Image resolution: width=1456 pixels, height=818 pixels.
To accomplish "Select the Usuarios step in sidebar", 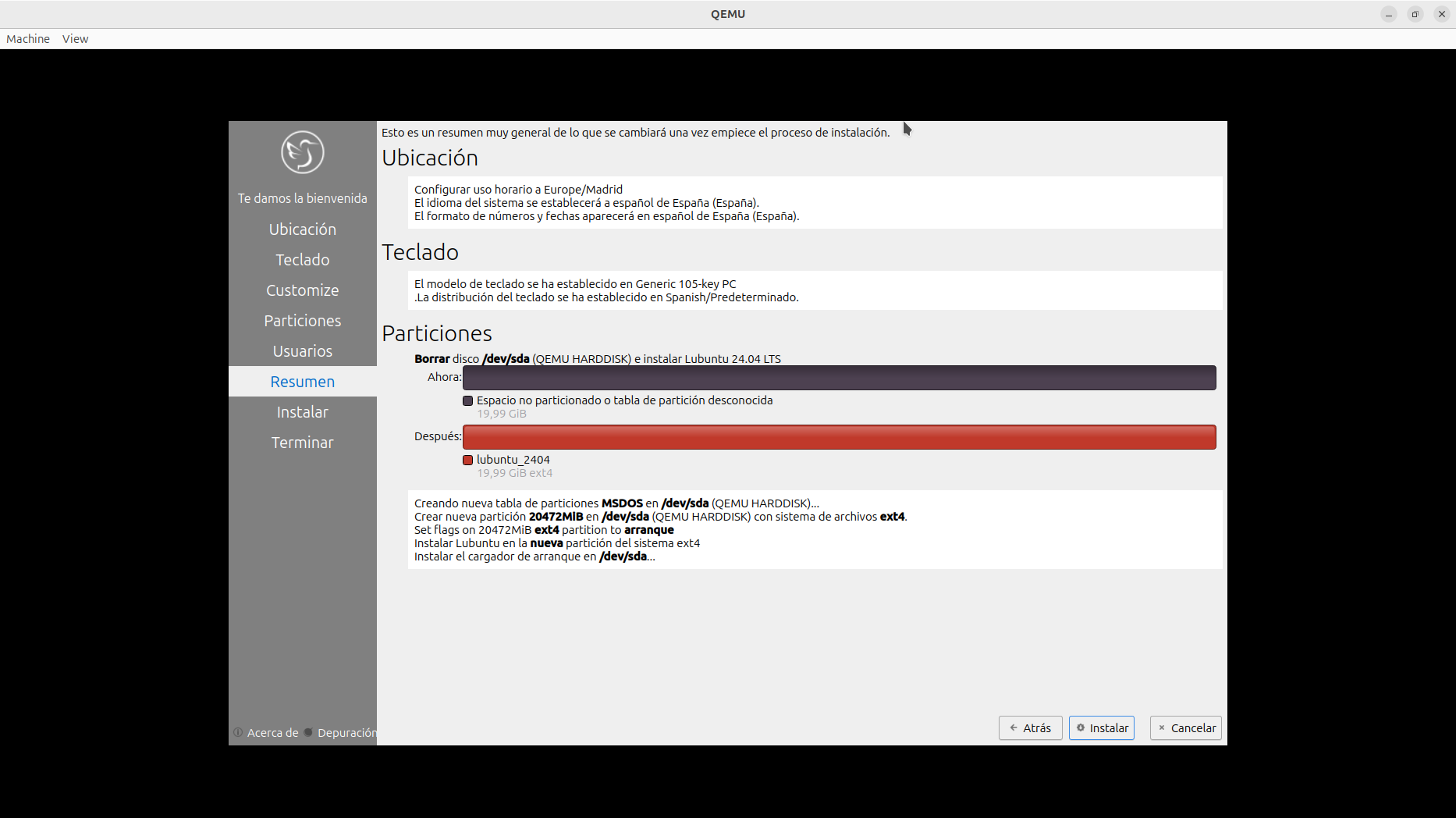I will [303, 351].
